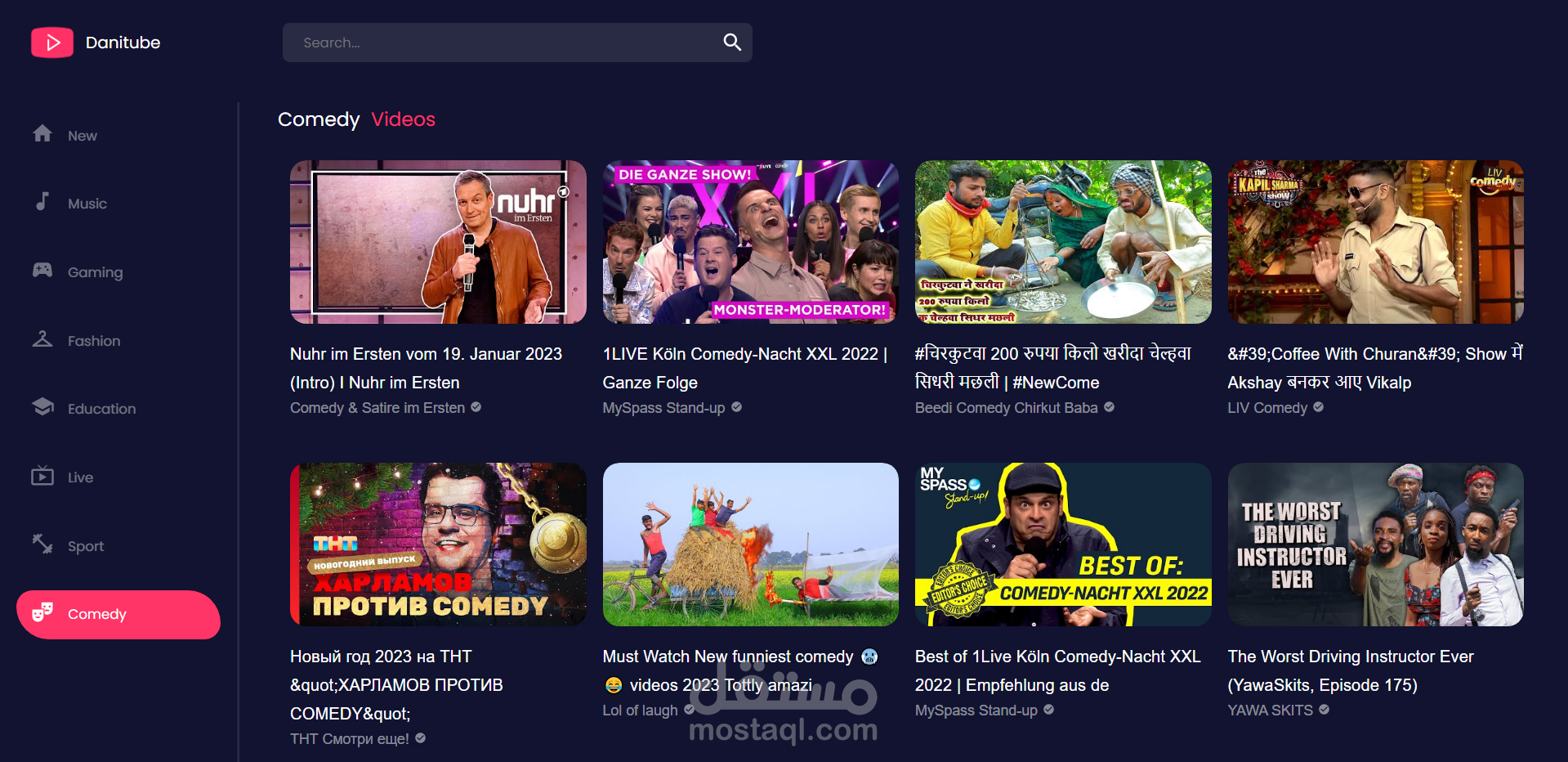Select the highlighted Comedy category
1568x762 pixels.
[x=118, y=615]
